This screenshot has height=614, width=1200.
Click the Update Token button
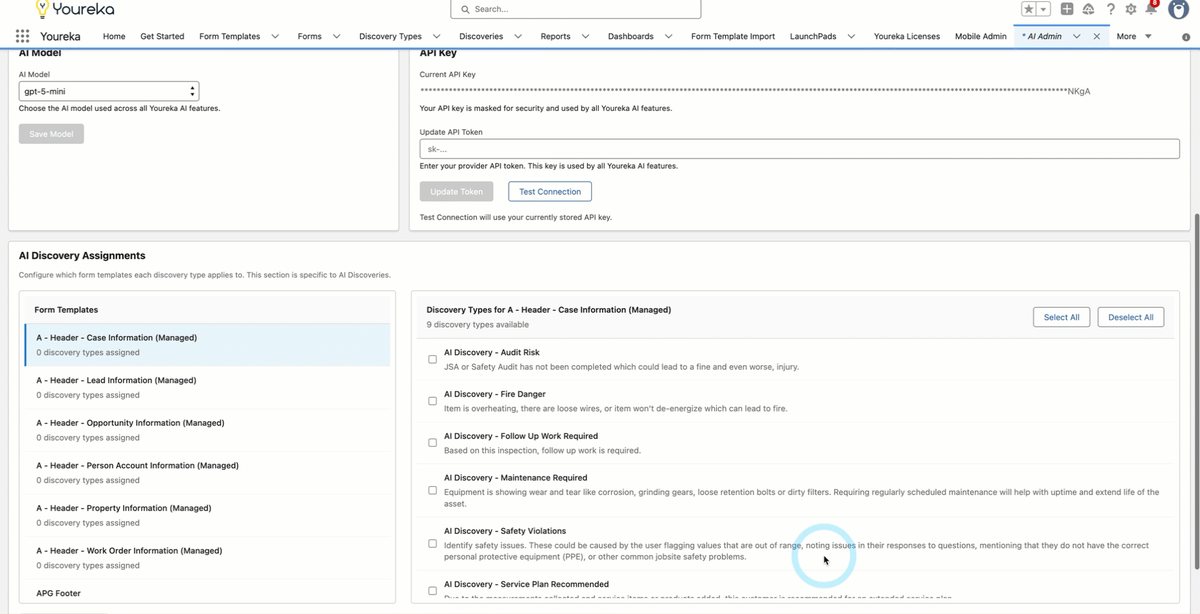point(456,191)
